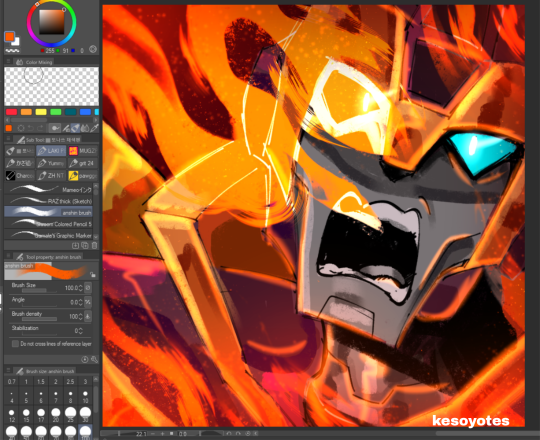
Task: Pick the orange swatch in Color Mixing palette row
Action: click(x=26, y=112)
